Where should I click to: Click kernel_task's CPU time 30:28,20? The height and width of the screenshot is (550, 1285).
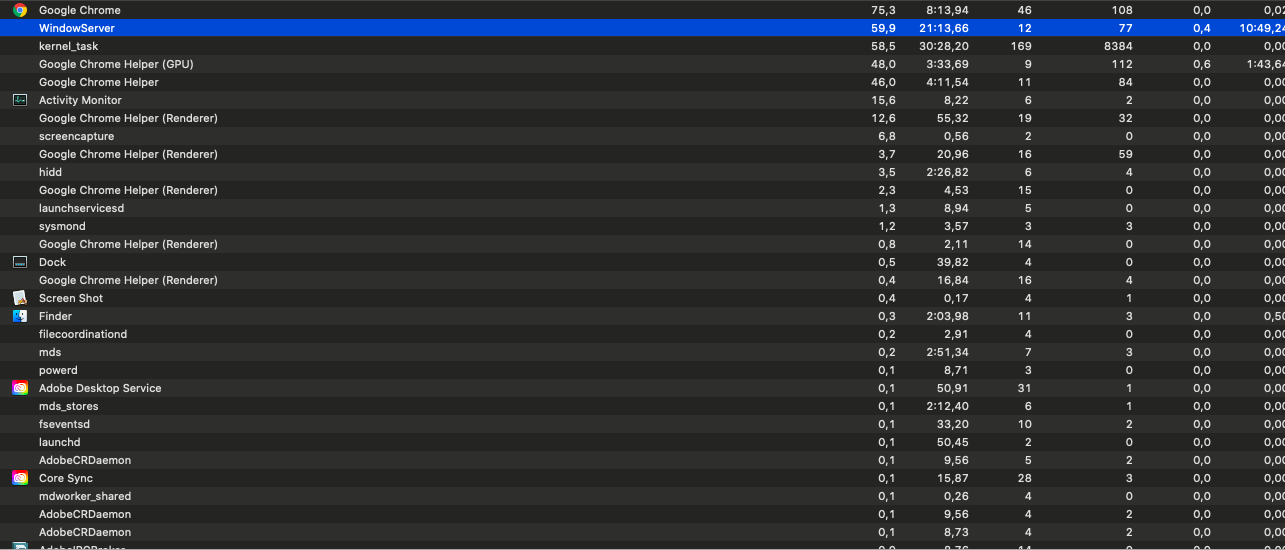944,46
